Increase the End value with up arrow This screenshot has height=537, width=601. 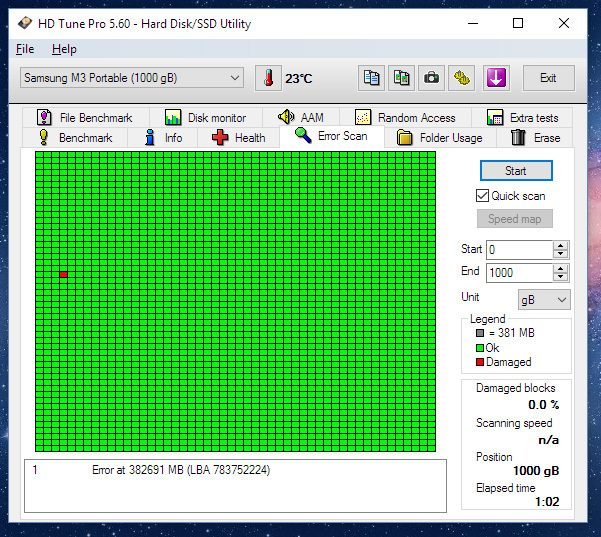pos(561,269)
